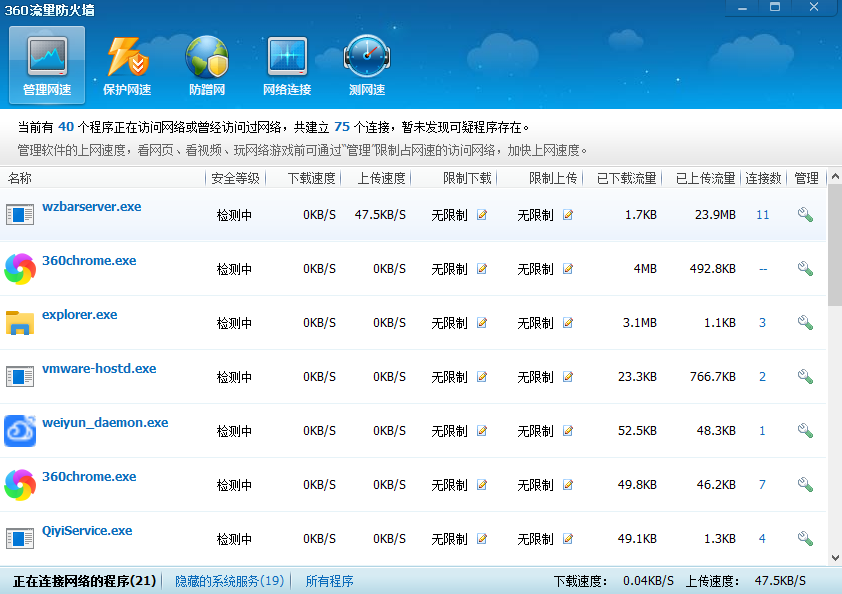Edit download limit for 360chrome.exe with 4MB downloaded

[x=482, y=269]
